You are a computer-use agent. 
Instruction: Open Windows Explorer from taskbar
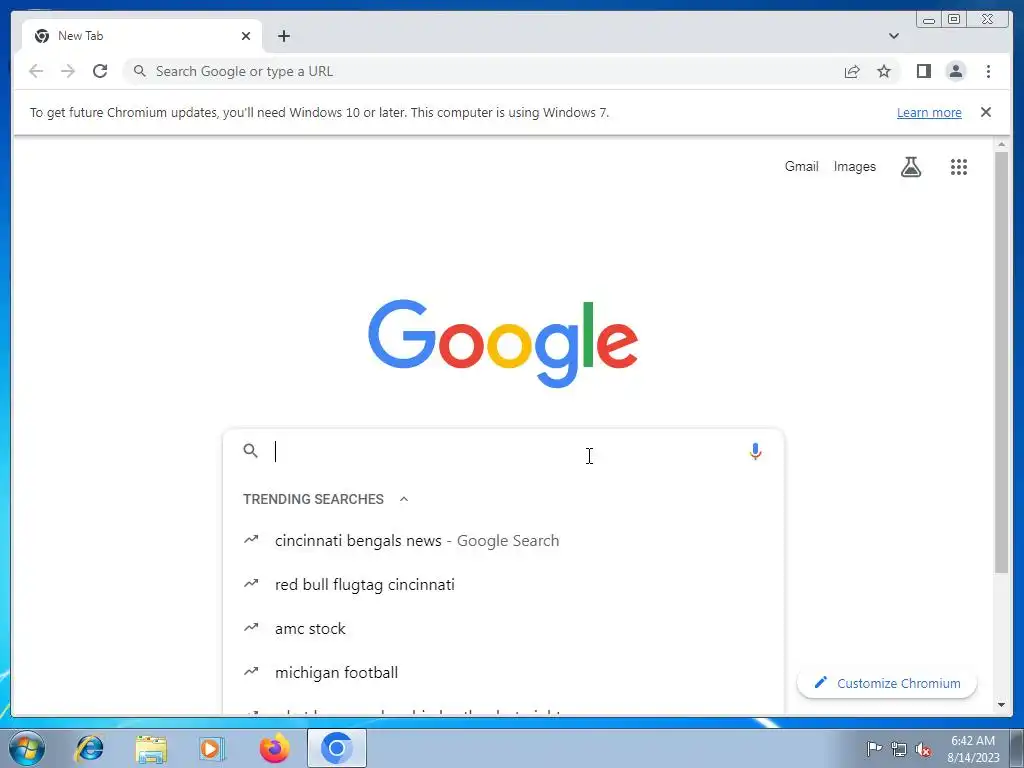coord(150,748)
